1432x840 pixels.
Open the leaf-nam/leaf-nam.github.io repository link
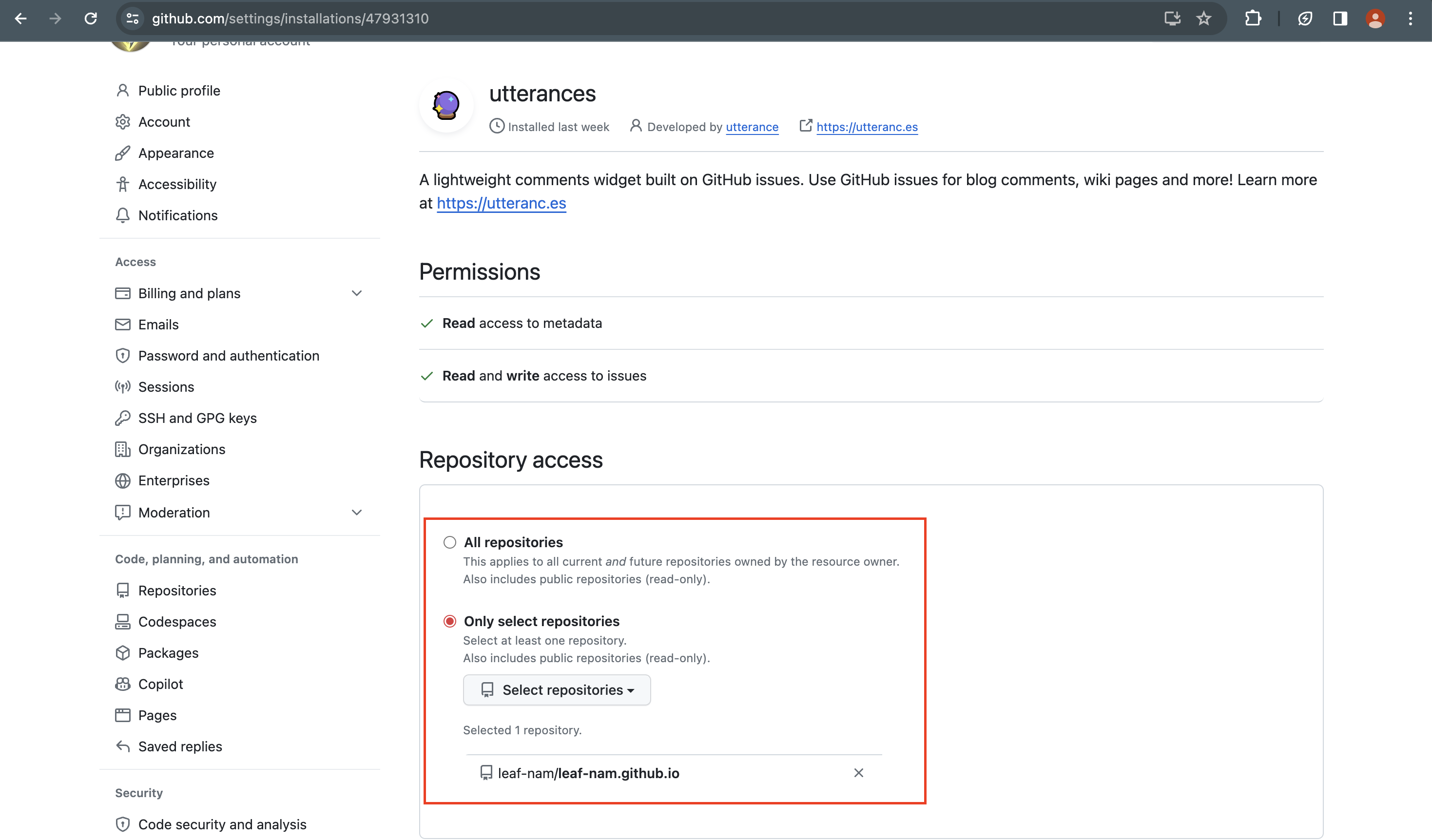click(588, 773)
